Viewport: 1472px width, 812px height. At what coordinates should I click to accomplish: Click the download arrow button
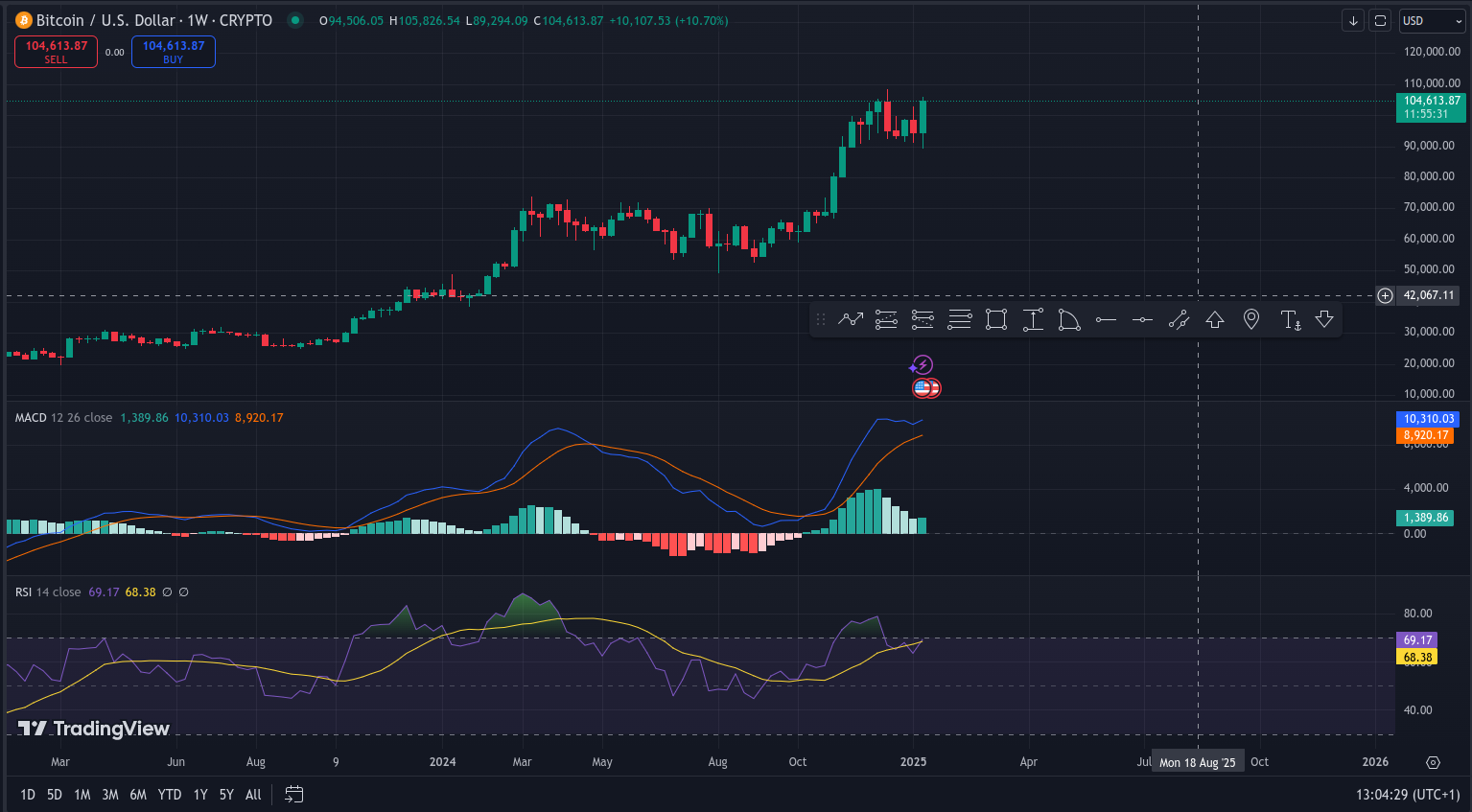(1353, 20)
